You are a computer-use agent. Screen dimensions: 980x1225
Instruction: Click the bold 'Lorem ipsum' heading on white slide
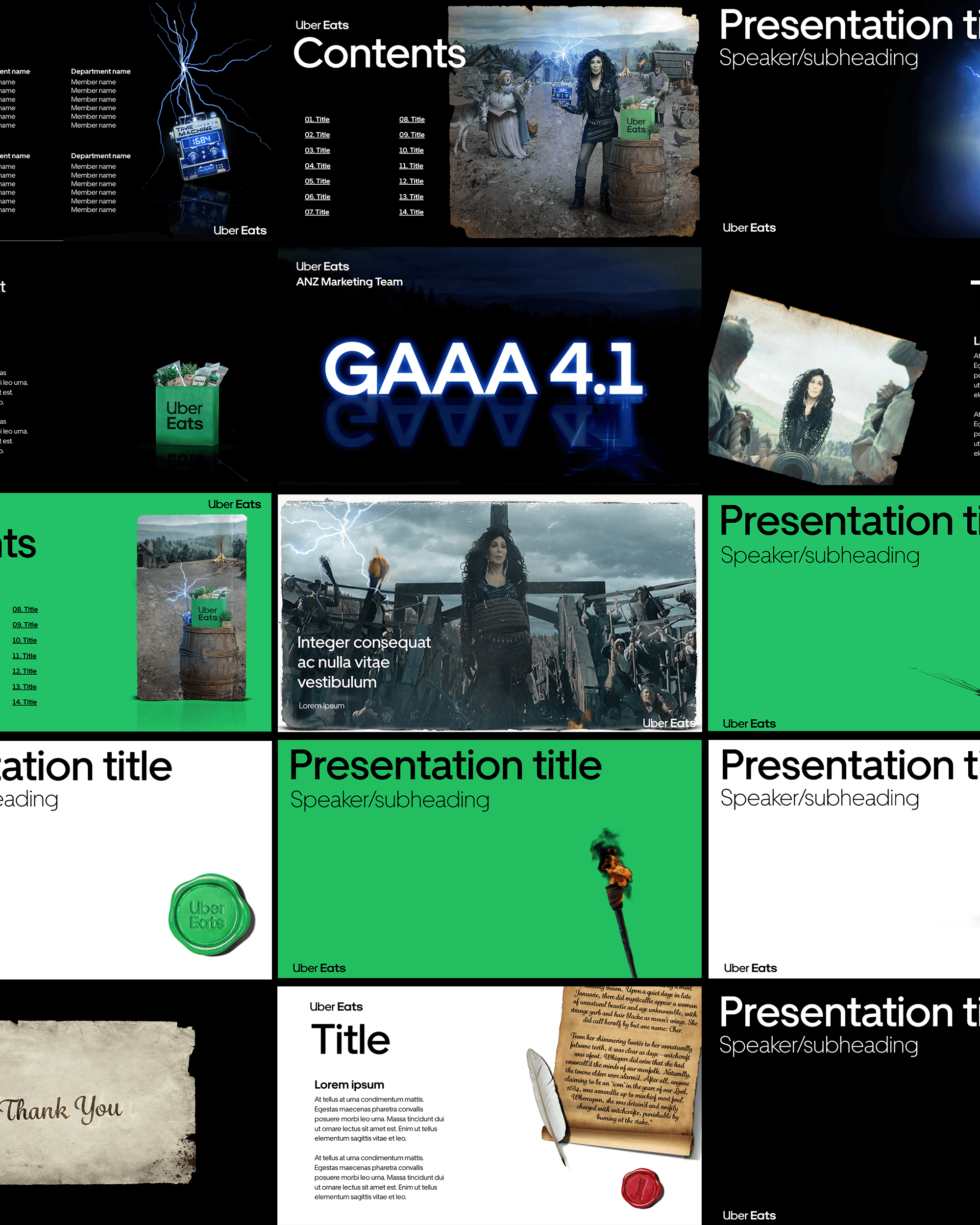(349, 1085)
